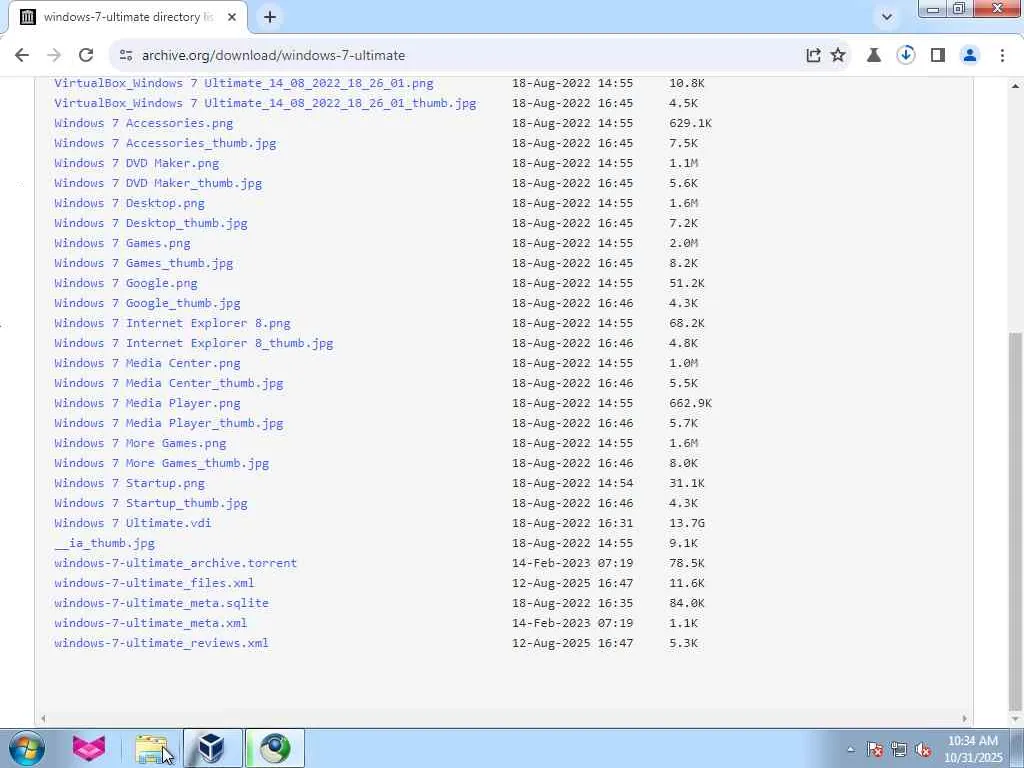Open VirtualBox_Windows 7 Ultimate_14_08_2022_18_26_01_thumb.jpg link
1024x768 pixels.
click(265, 103)
